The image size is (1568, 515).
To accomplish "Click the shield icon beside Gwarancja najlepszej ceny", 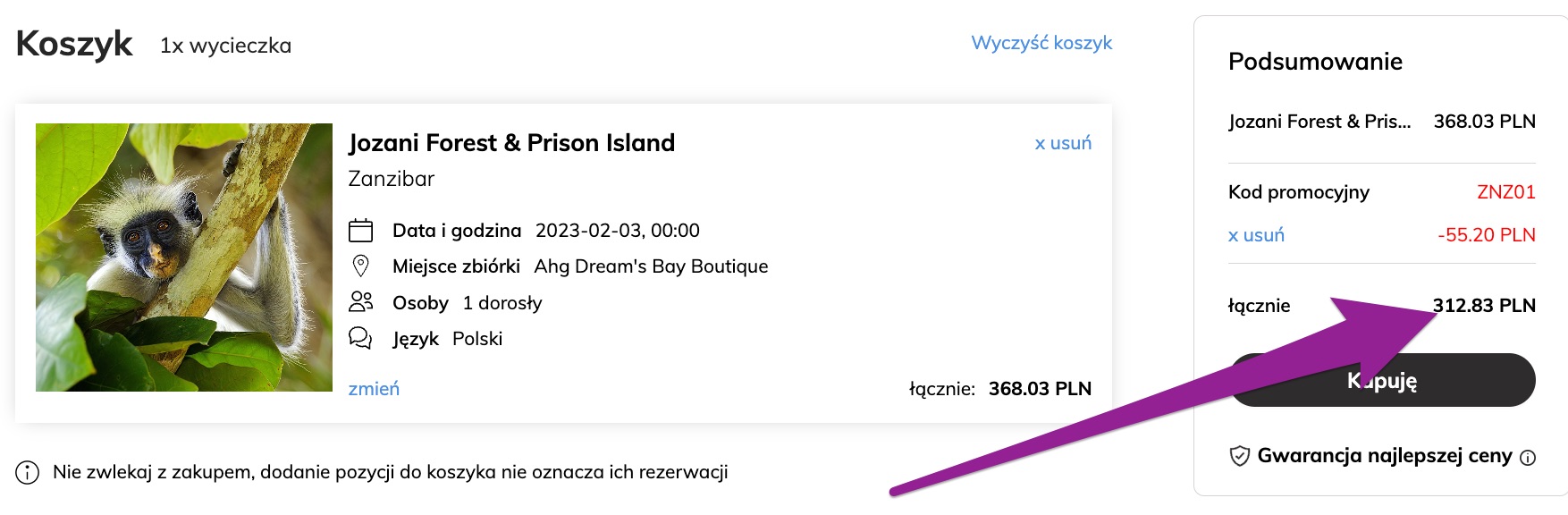I will coord(1239,456).
